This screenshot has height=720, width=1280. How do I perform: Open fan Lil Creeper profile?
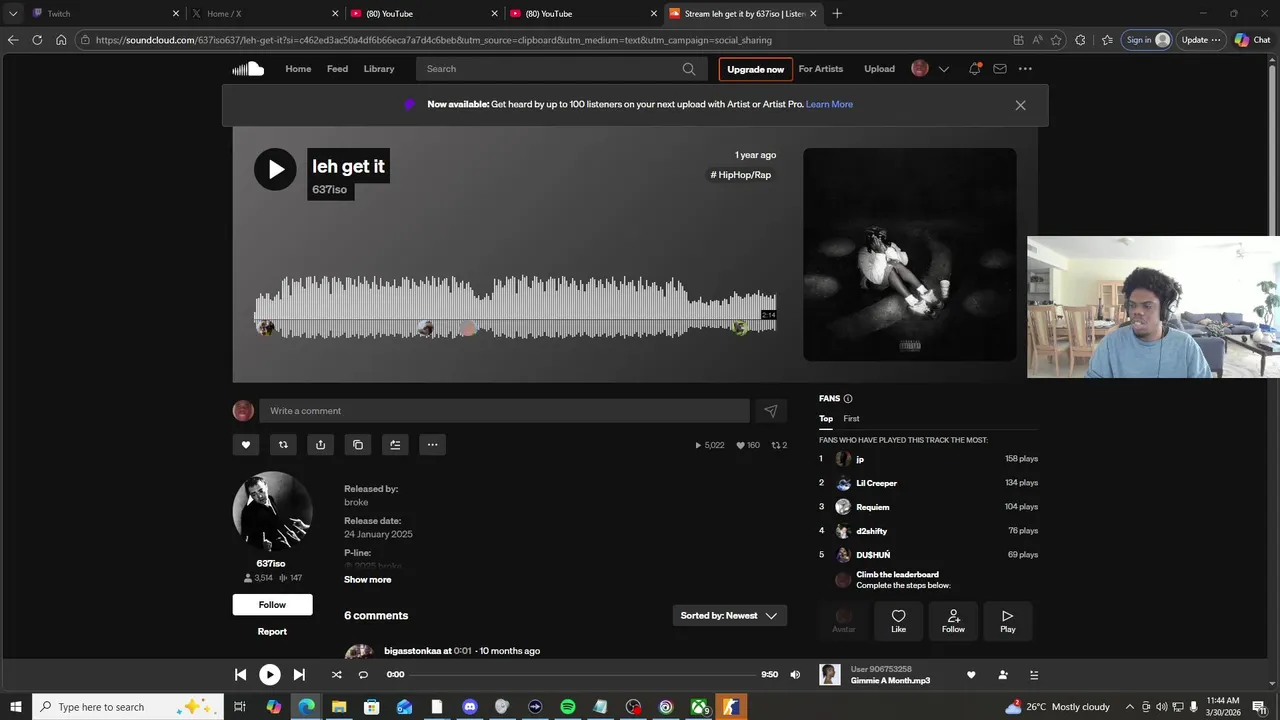(877, 483)
